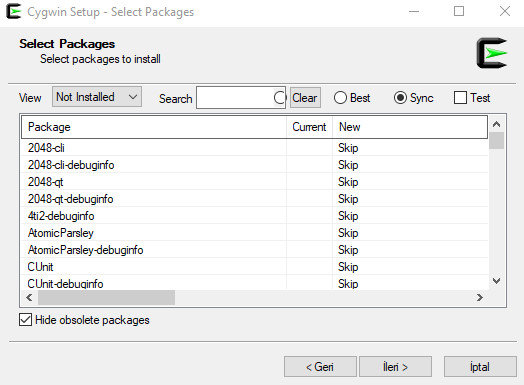Click Skip for 2048-qt-debuginfo
The height and width of the screenshot is (385, 524).
point(348,199)
